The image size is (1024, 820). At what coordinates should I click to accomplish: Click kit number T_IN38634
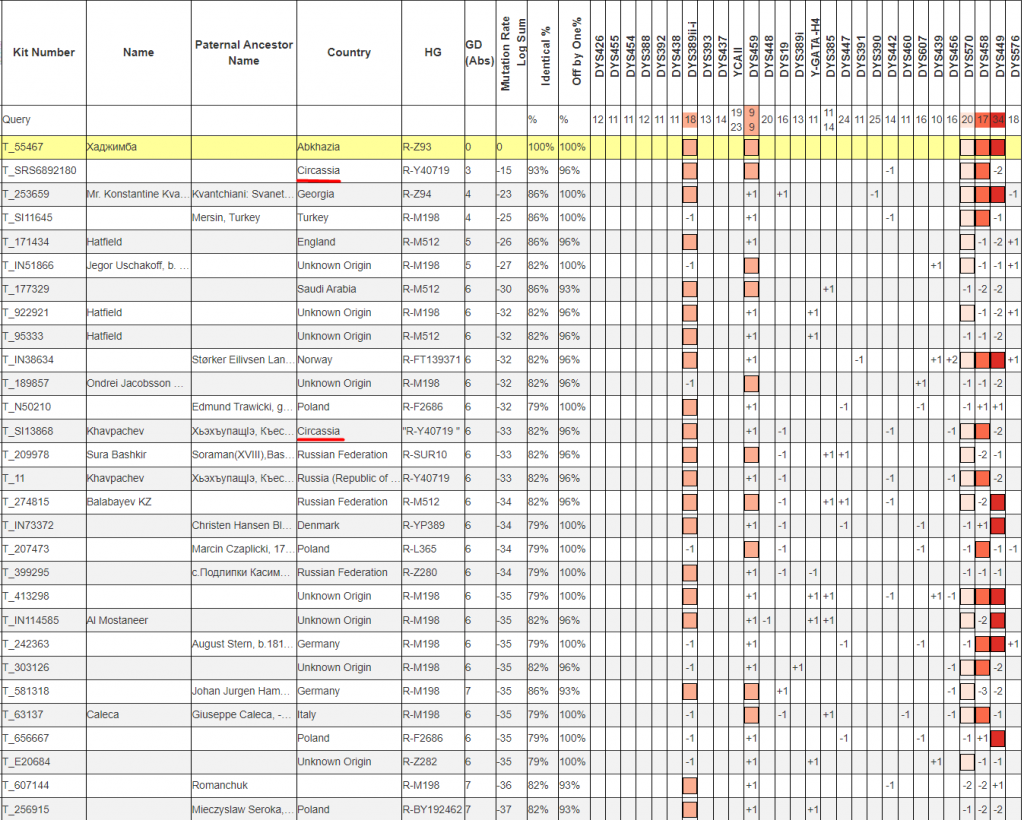tap(28, 359)
